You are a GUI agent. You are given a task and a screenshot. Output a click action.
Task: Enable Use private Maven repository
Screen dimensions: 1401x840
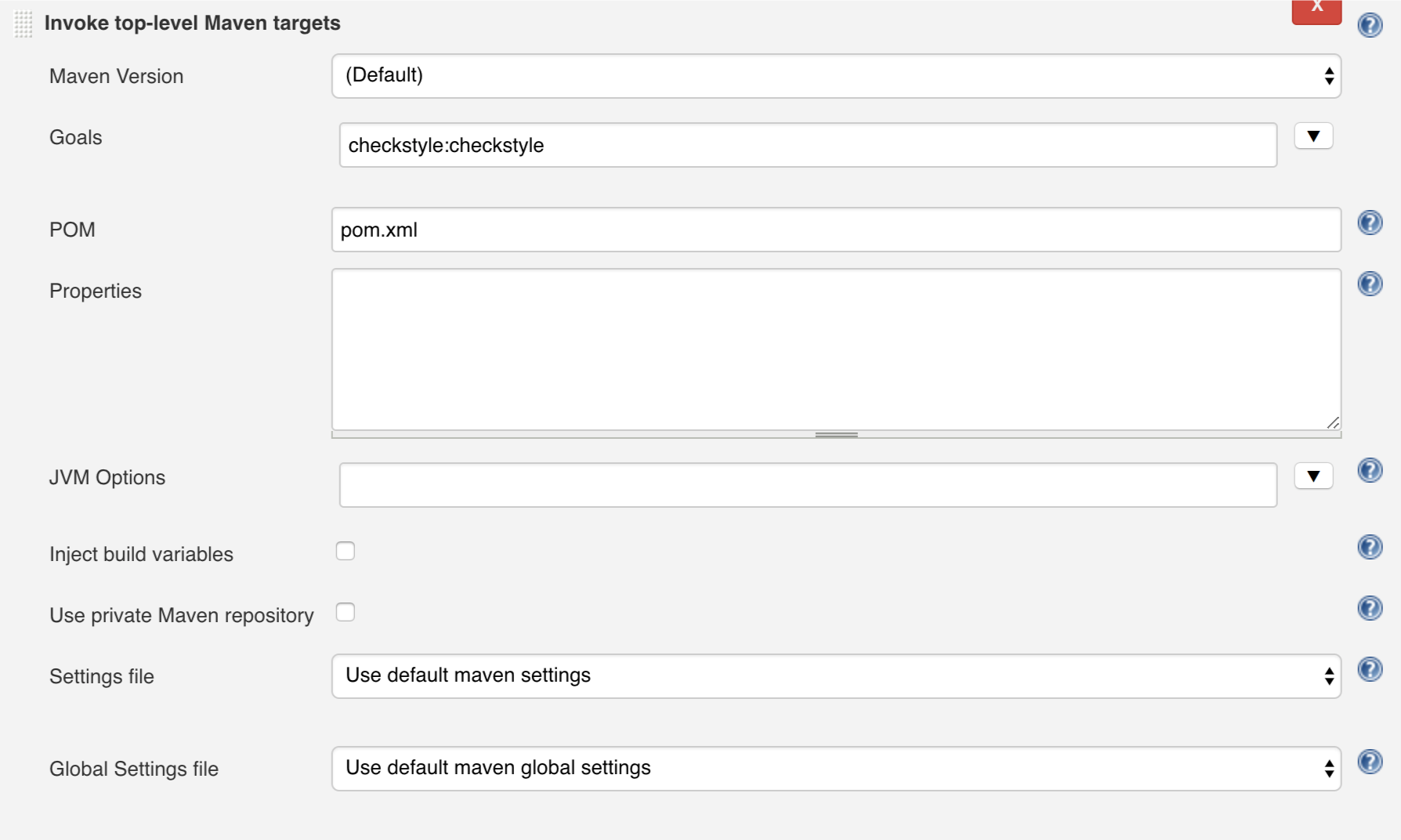pos(346,613)
